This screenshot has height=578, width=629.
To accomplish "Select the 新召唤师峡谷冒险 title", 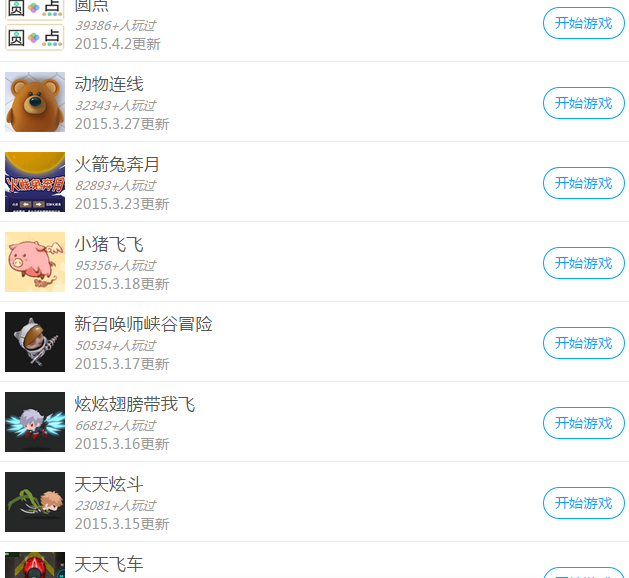I will point(144,324).
